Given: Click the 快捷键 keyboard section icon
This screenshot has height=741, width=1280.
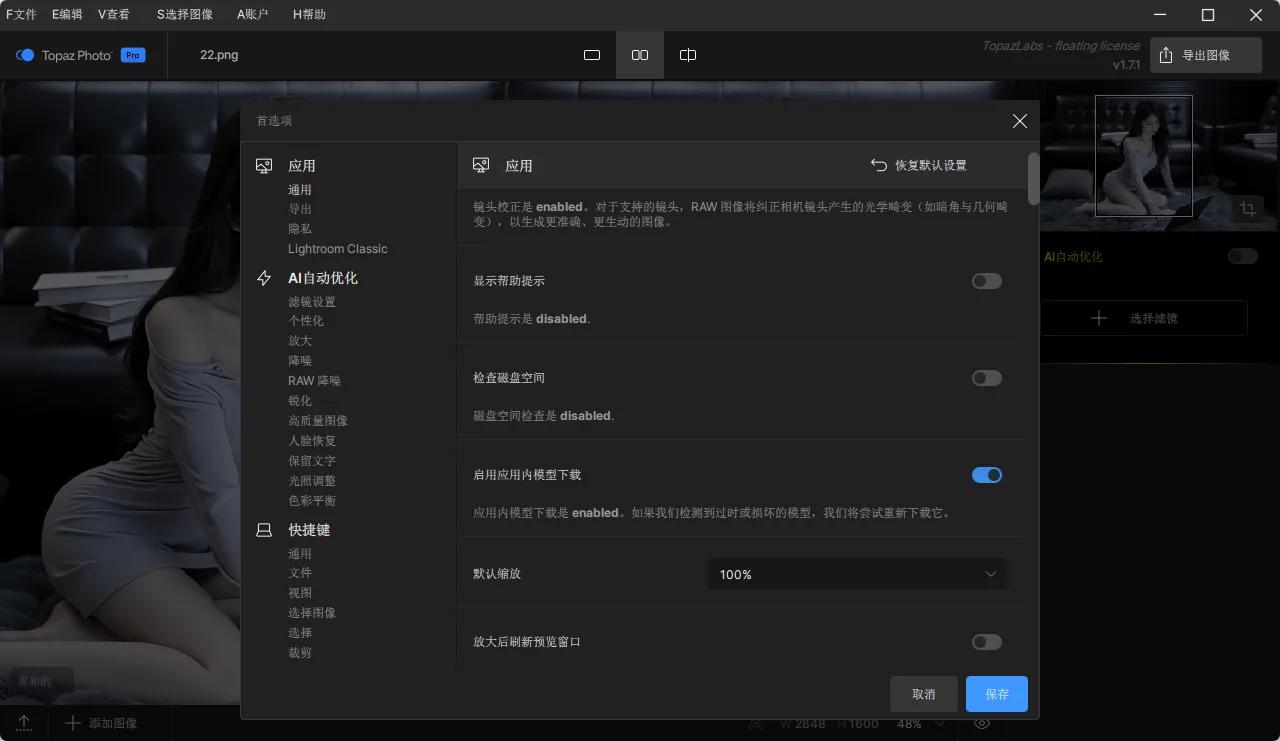Looking at the screenshot, I should point(264,530).
